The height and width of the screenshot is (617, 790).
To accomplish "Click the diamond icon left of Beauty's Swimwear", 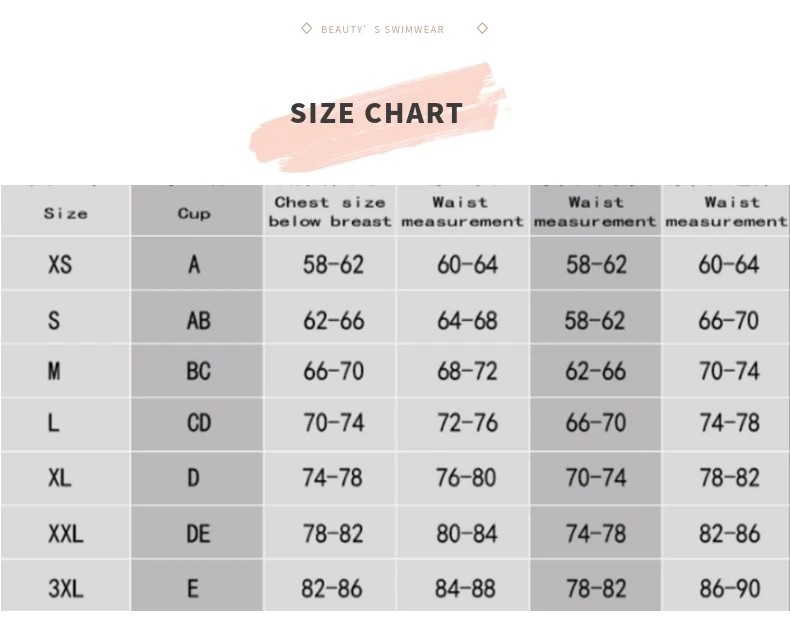I will [306, 28].
